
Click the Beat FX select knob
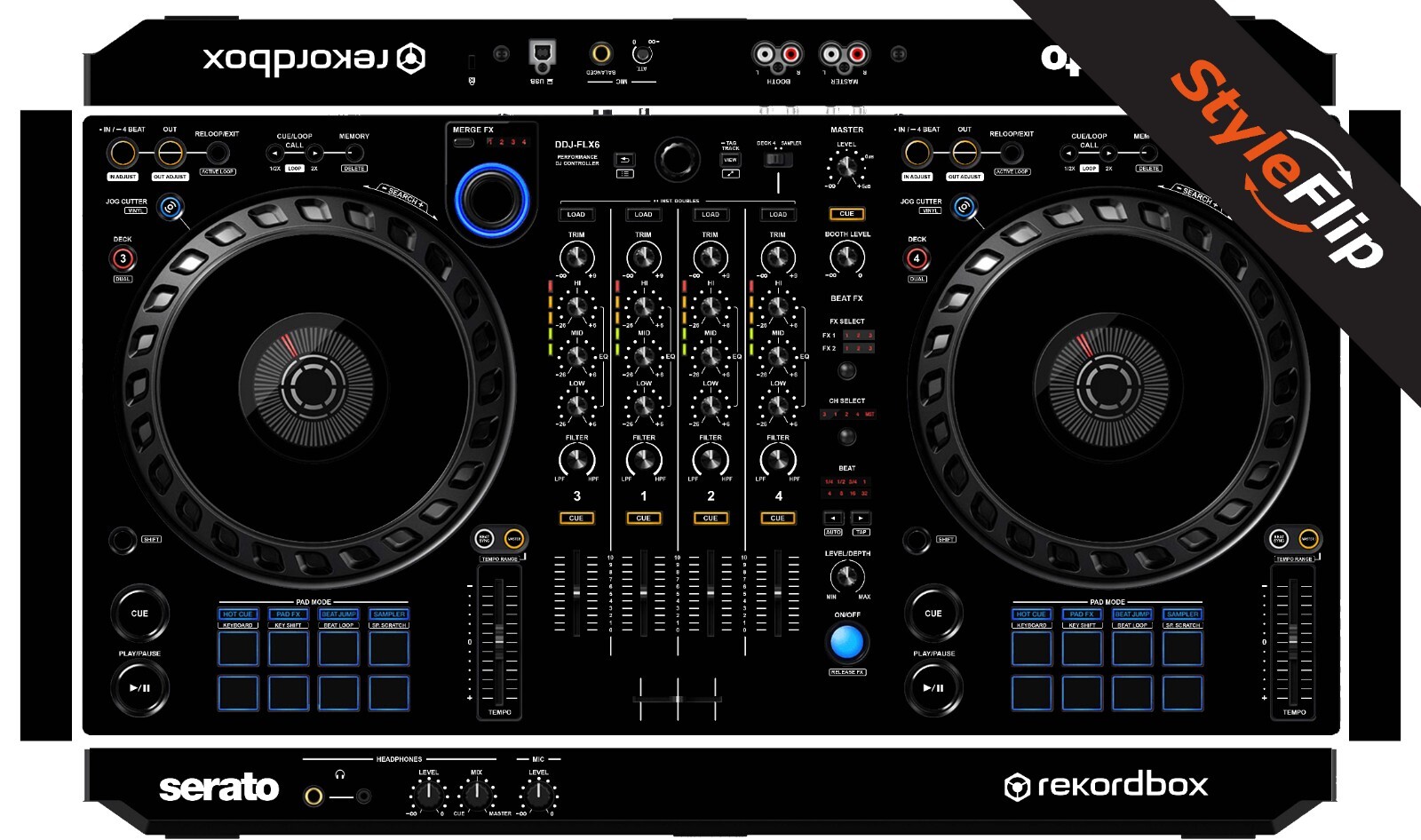[x=847, y=369]
